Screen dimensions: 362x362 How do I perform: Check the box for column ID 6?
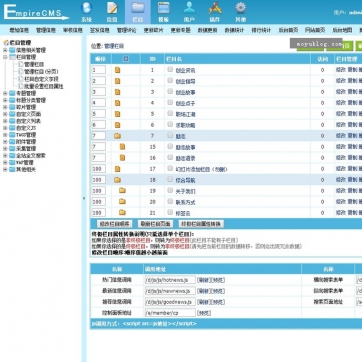point(170,124)
